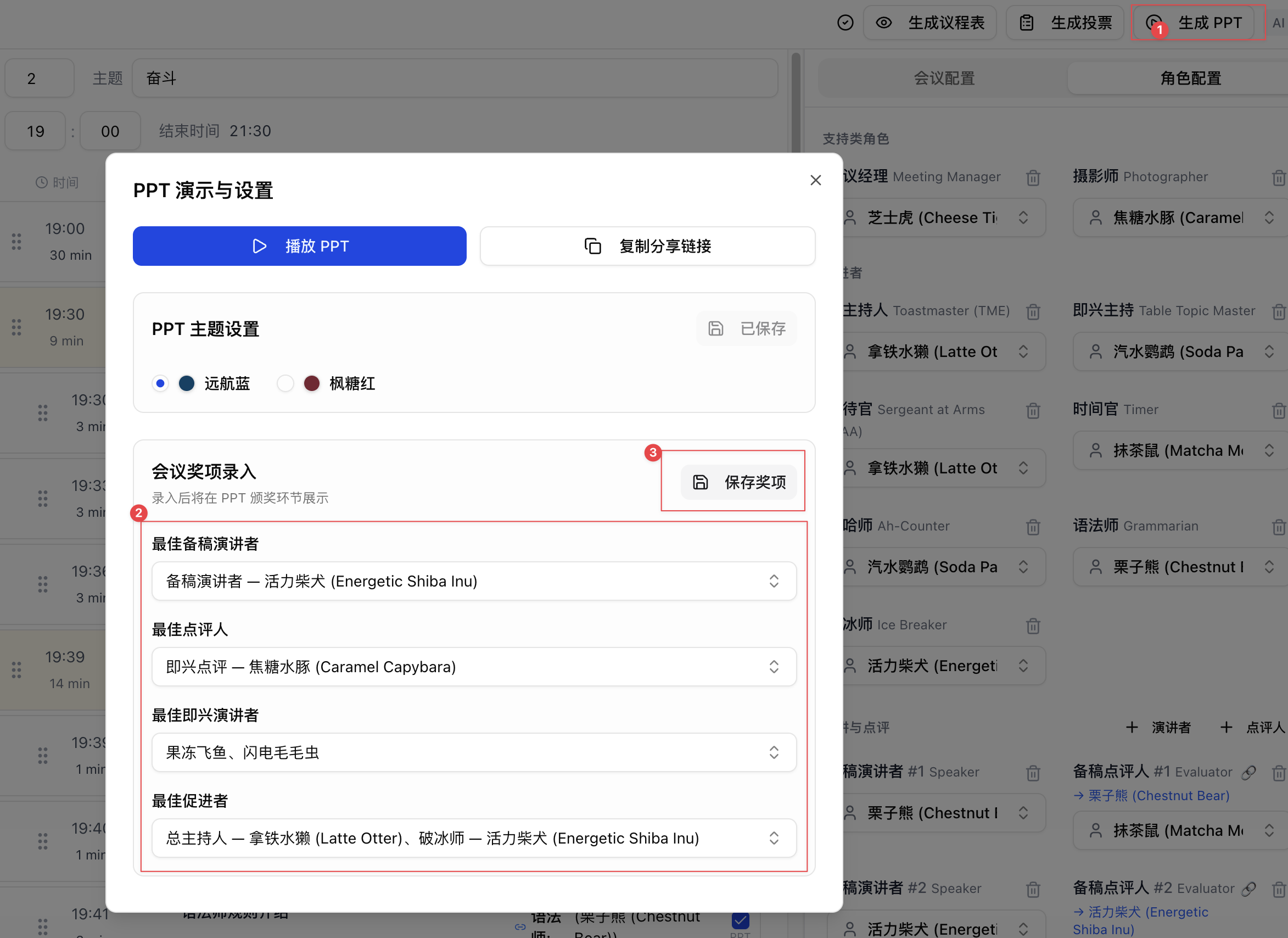1288x938 pixels.
Task: Click the 时间 column clock icon
Action: point(42,182)
